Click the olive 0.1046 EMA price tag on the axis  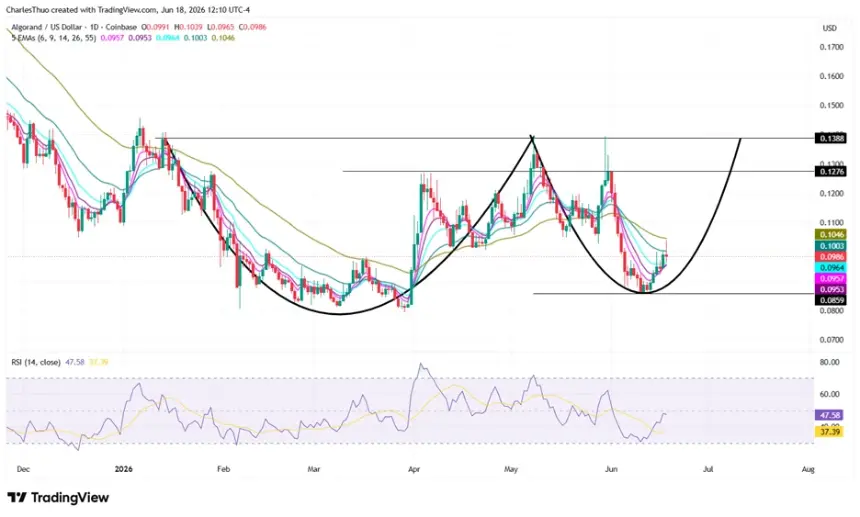tap(830, 235)
